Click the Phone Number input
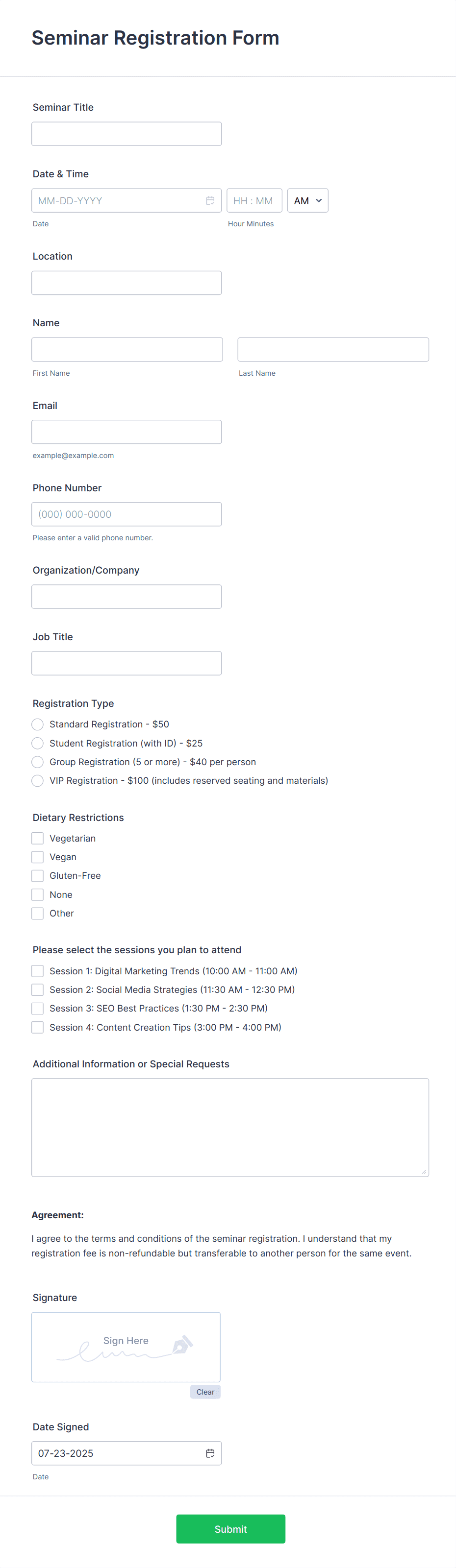456x1568 pixels. (x=126, y=514)
